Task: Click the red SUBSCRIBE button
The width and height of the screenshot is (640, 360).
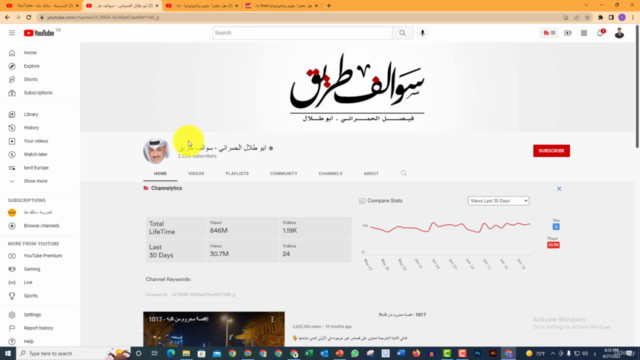Action: [551, 151]
